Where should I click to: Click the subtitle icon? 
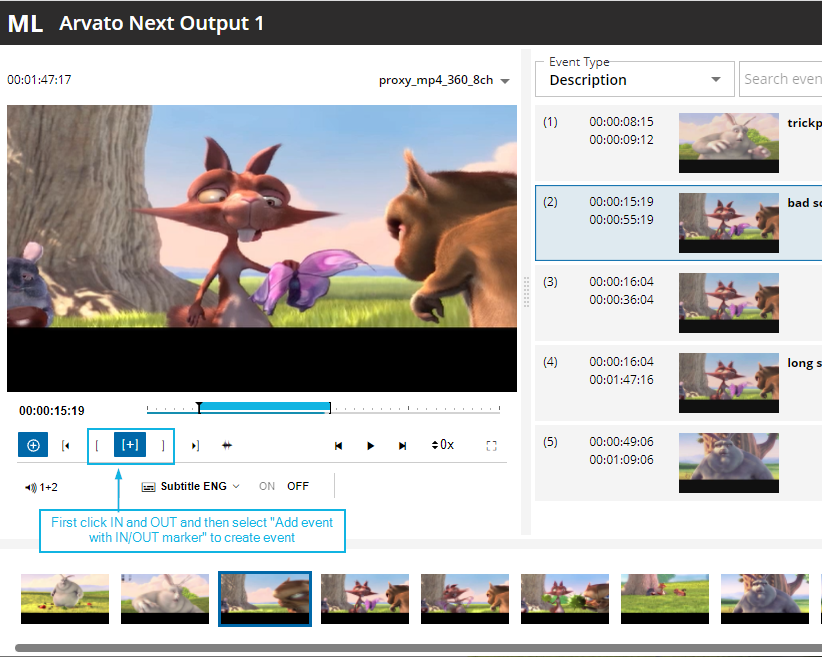click(148, 487)
